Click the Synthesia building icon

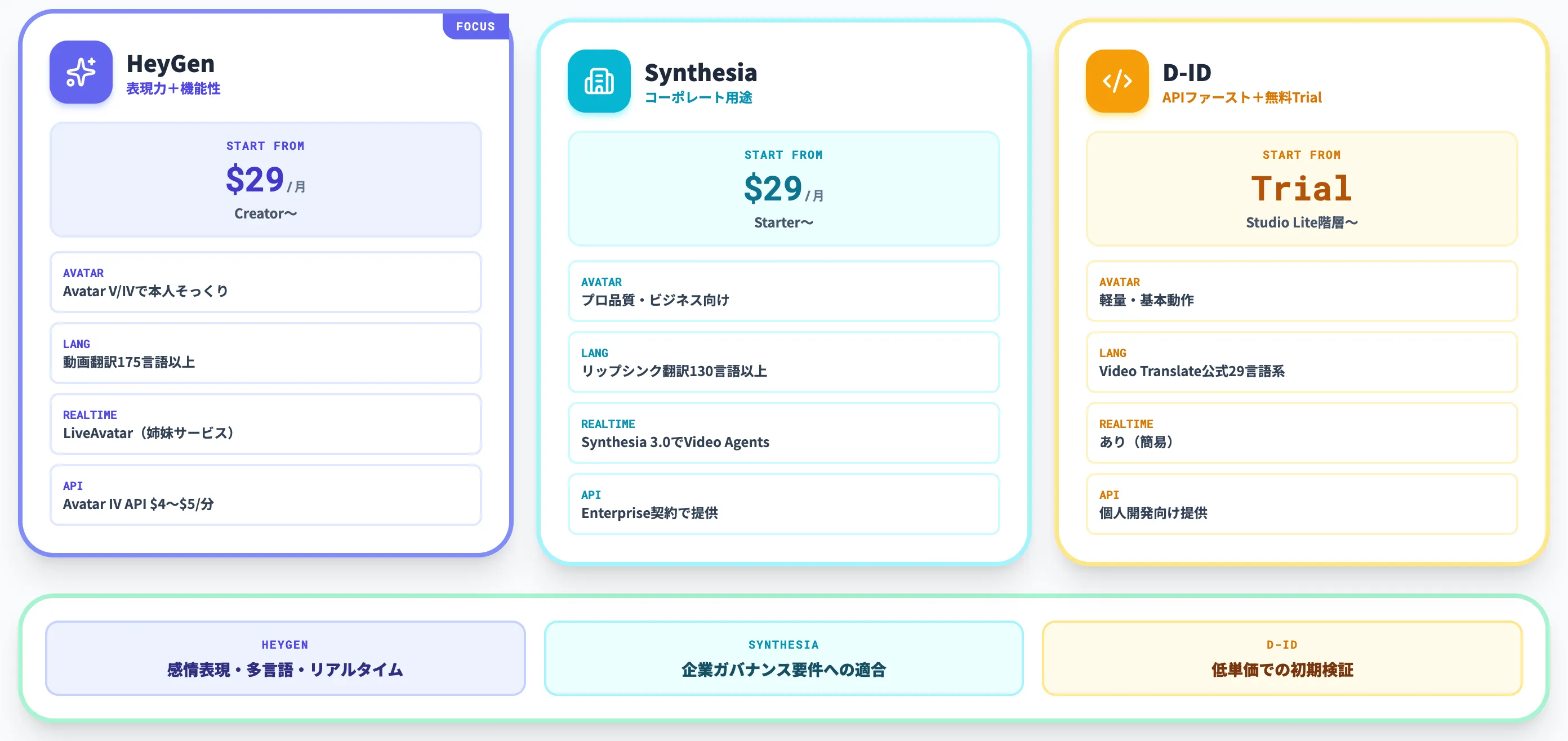point(599,81)
